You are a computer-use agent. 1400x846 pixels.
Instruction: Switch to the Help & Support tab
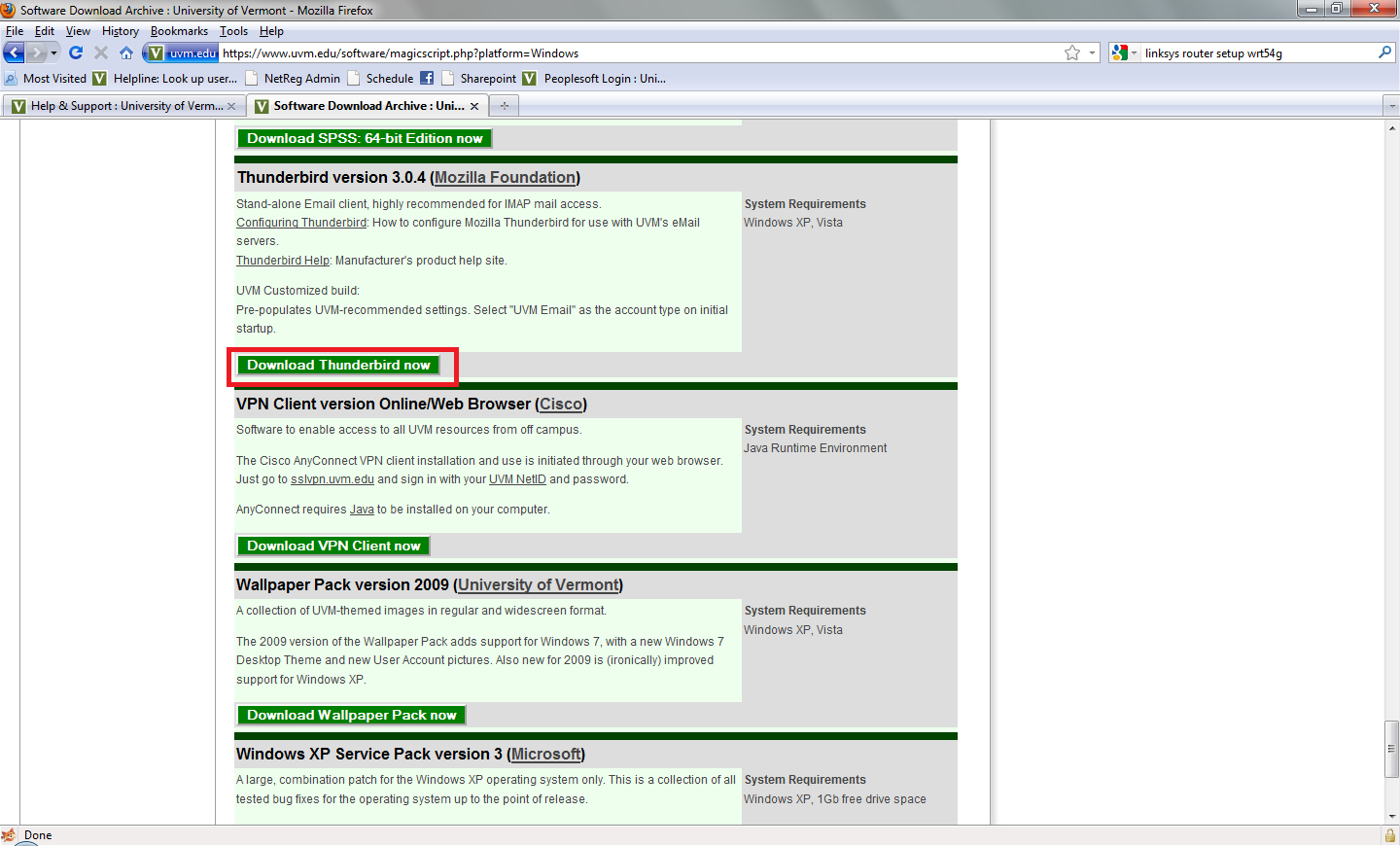122,106
